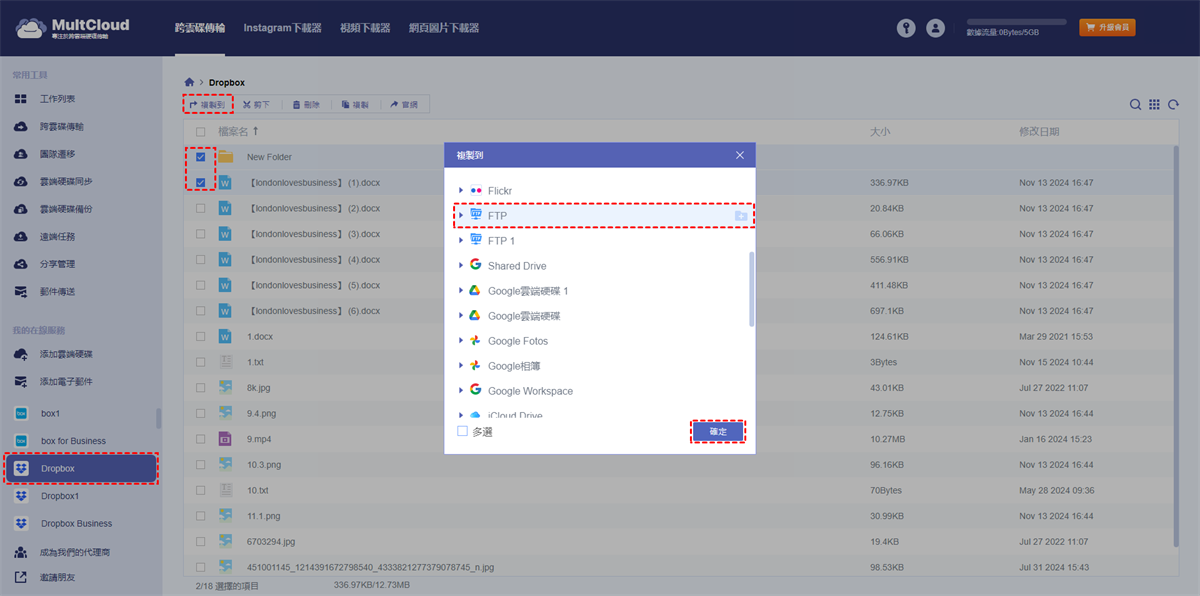The width and height of the screenshot is (1200, 596).
Task: Open the search icon above file list
Action: point(1136,104)
